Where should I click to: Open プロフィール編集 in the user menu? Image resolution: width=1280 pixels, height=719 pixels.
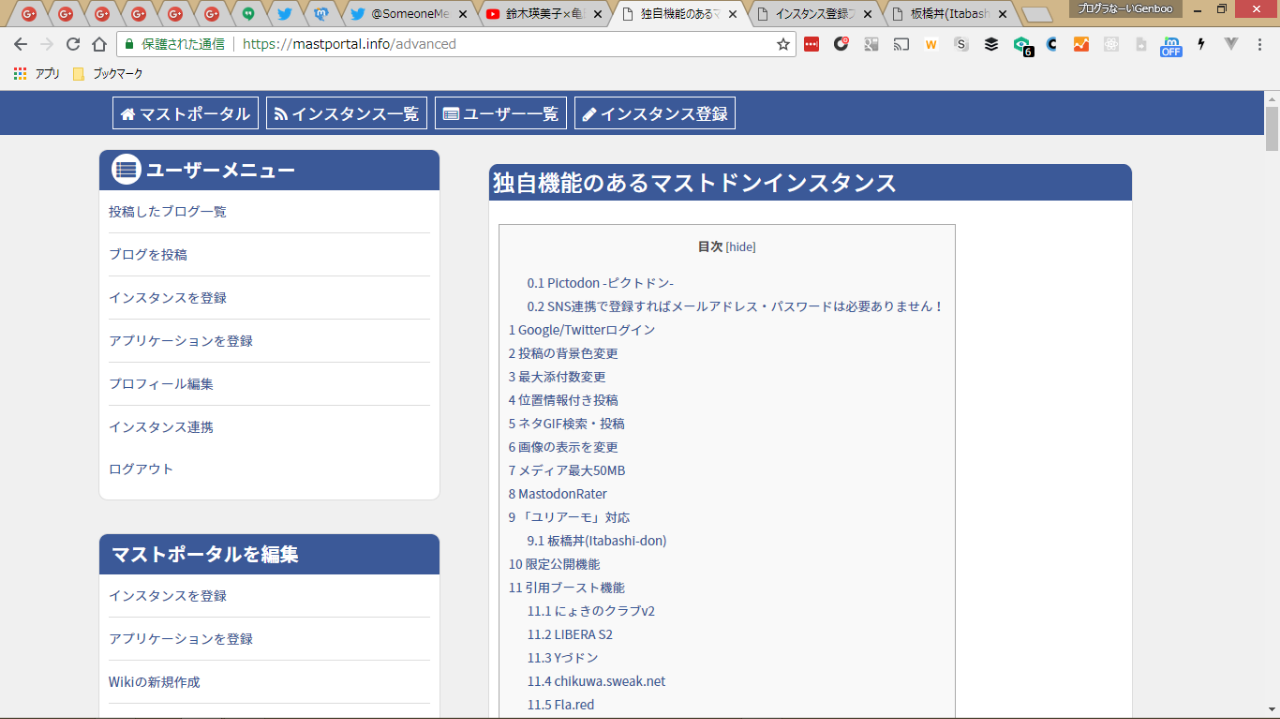161,384
